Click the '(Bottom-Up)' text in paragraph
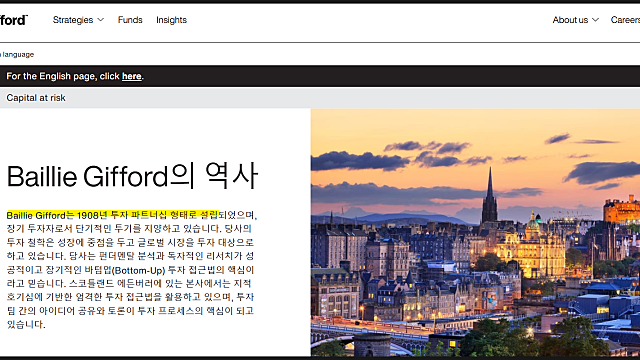Viewport: 640px width, 360px height. click(x=138, y=270)
